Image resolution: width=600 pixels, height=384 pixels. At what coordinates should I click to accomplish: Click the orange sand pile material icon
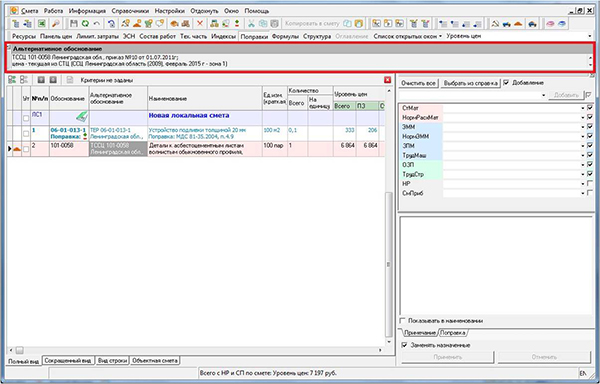click(x=518, y=24)
